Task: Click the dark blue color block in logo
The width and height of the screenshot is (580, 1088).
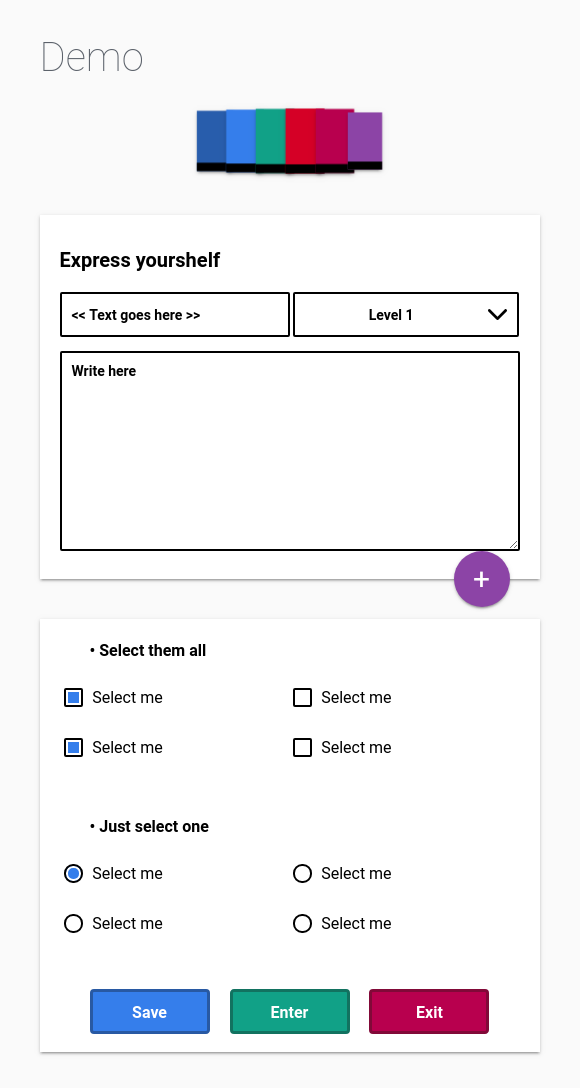Action: [211, 141]
